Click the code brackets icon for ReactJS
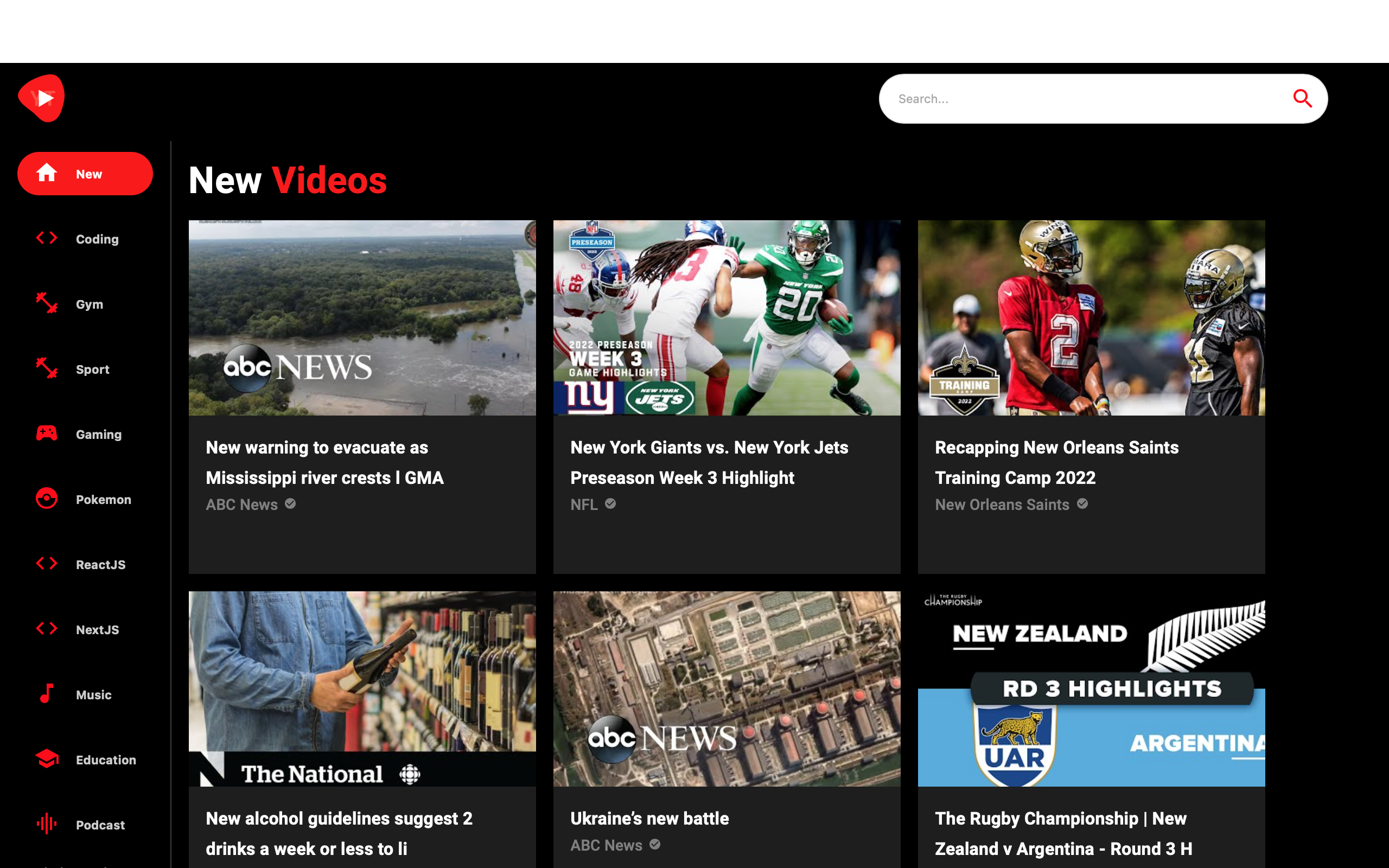 tap(47, 564)
